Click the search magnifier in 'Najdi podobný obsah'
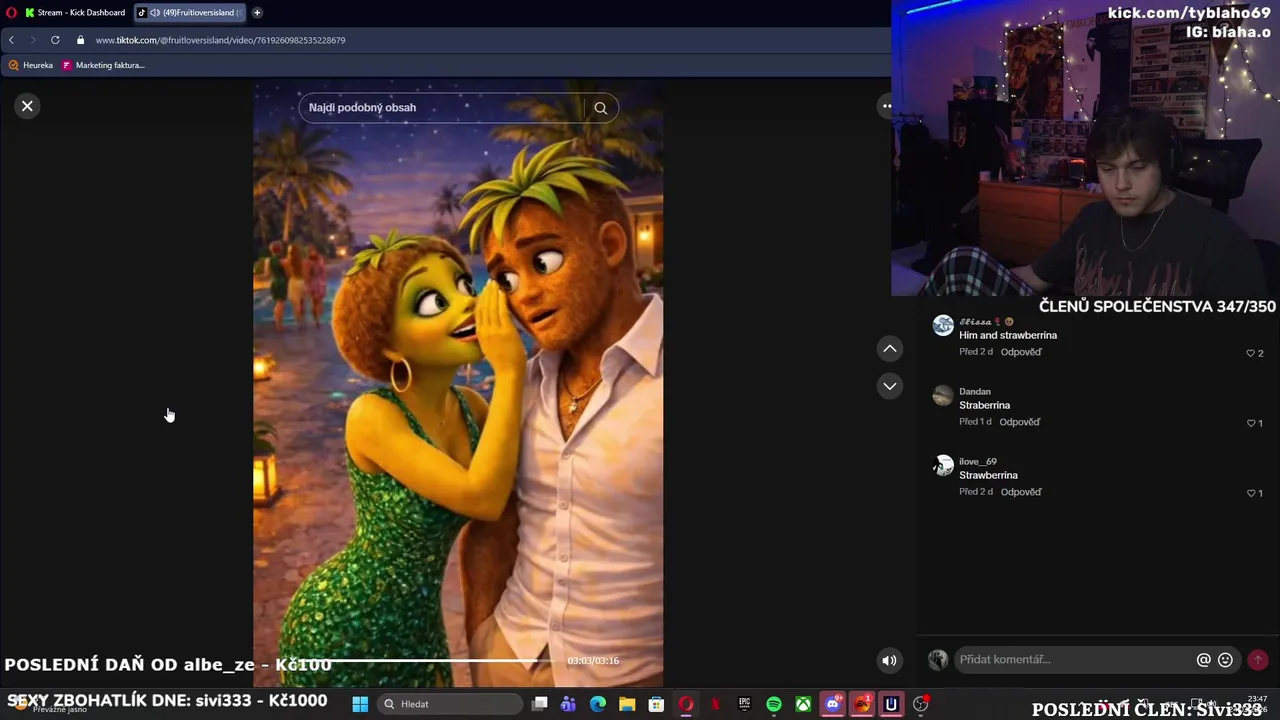This screenshot has width=1280, height=720. click(600, 108)
